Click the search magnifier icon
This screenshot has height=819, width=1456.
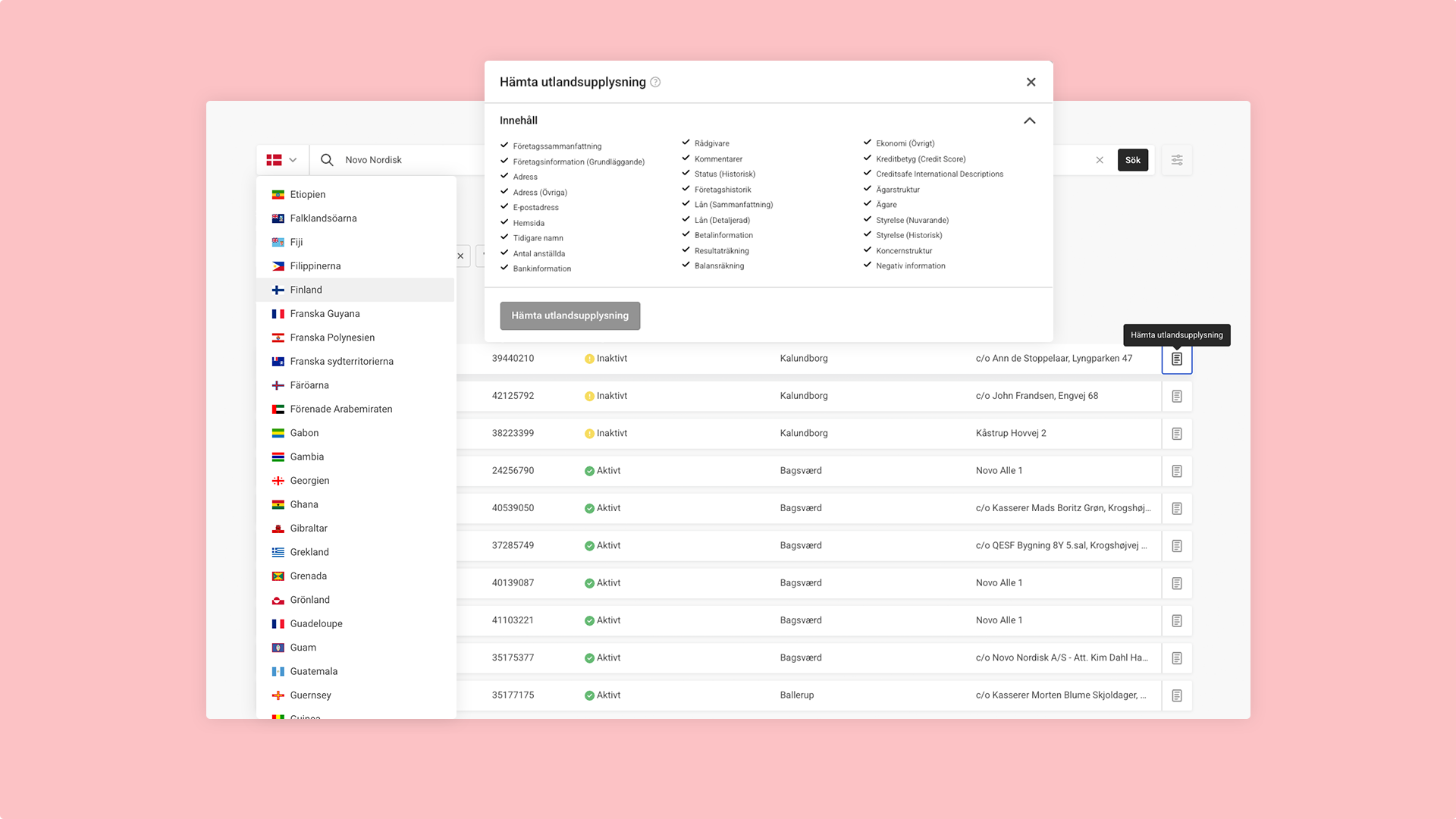(x=327, y=160)
